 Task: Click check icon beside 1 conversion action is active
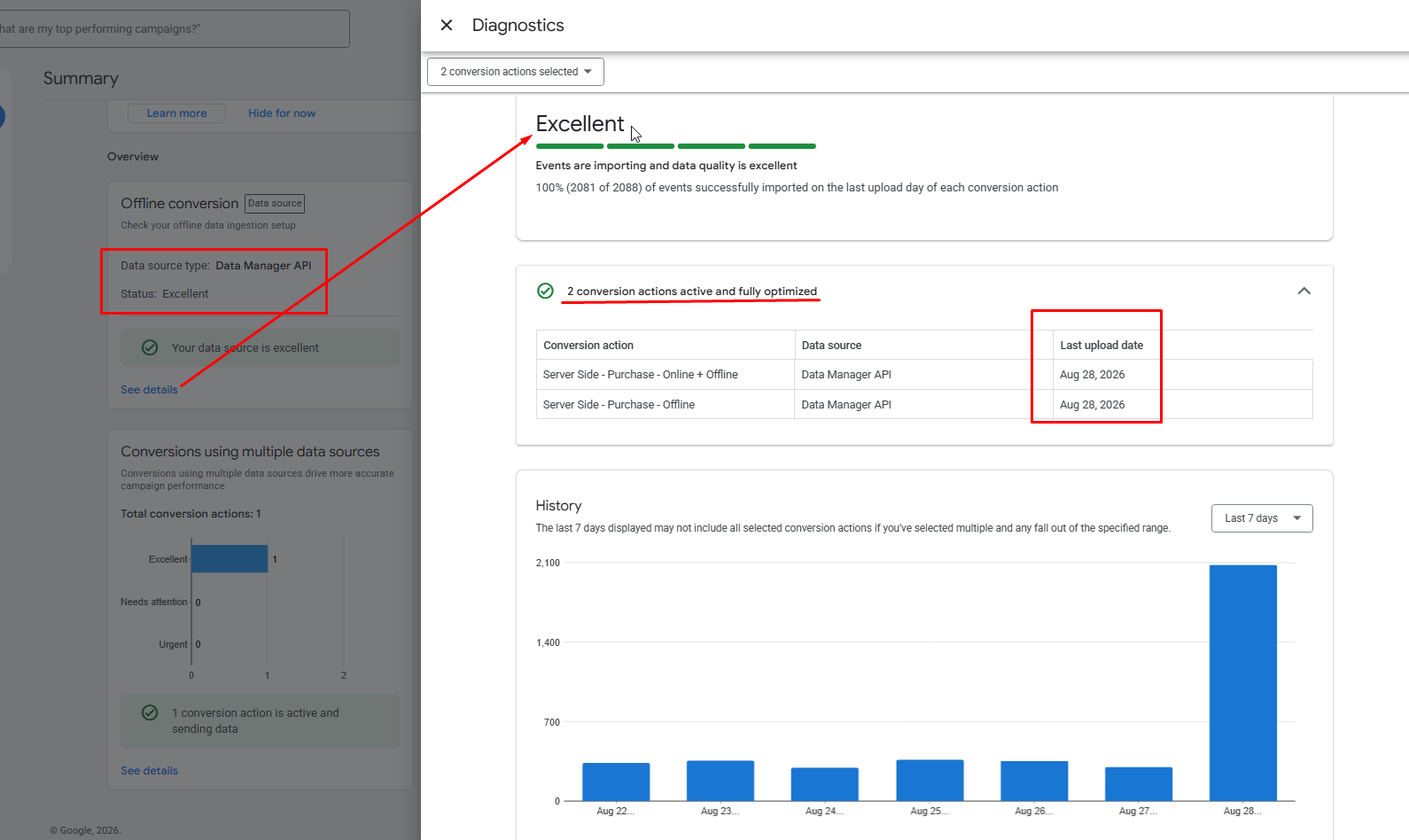point(150,712)
